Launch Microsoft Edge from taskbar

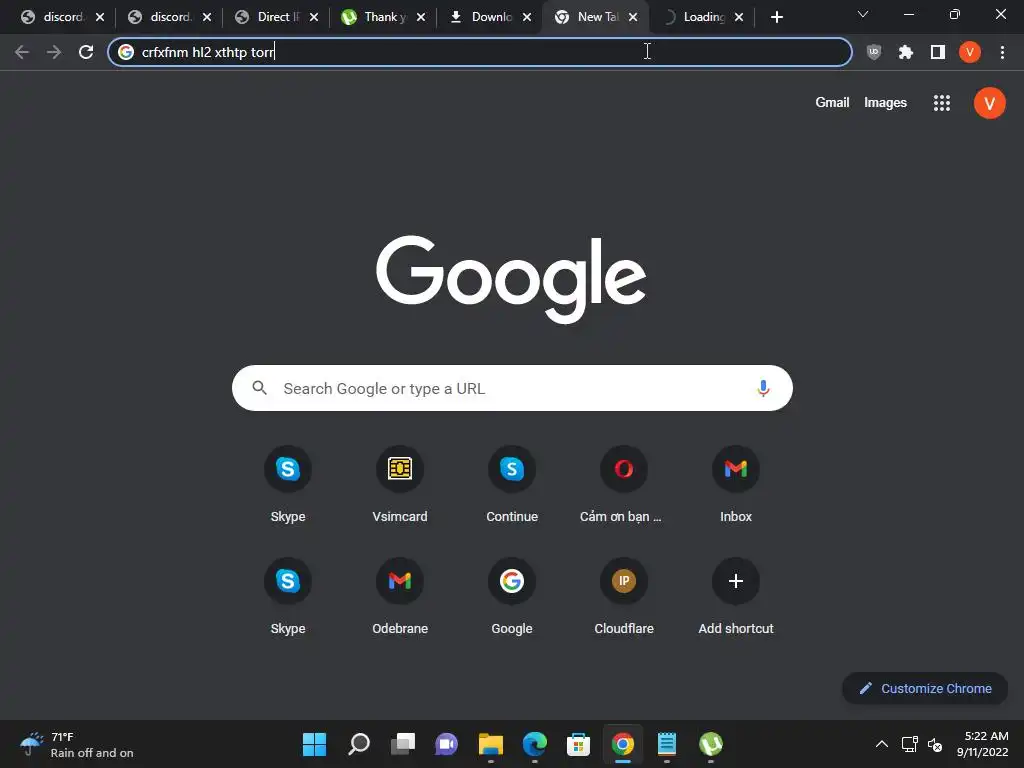tap(535, 744)
